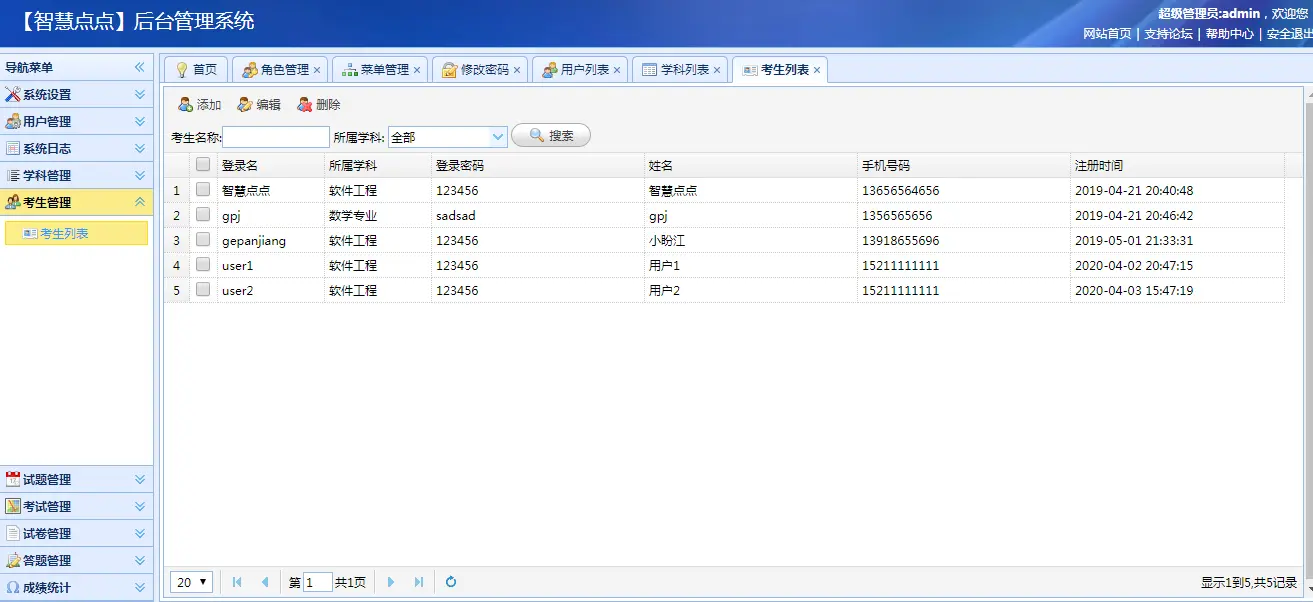This screenshot has width=1313, height=602.
Task: Click the 试题管理 calendar icon
Action: pyautogui.click(x=13, y=480)
